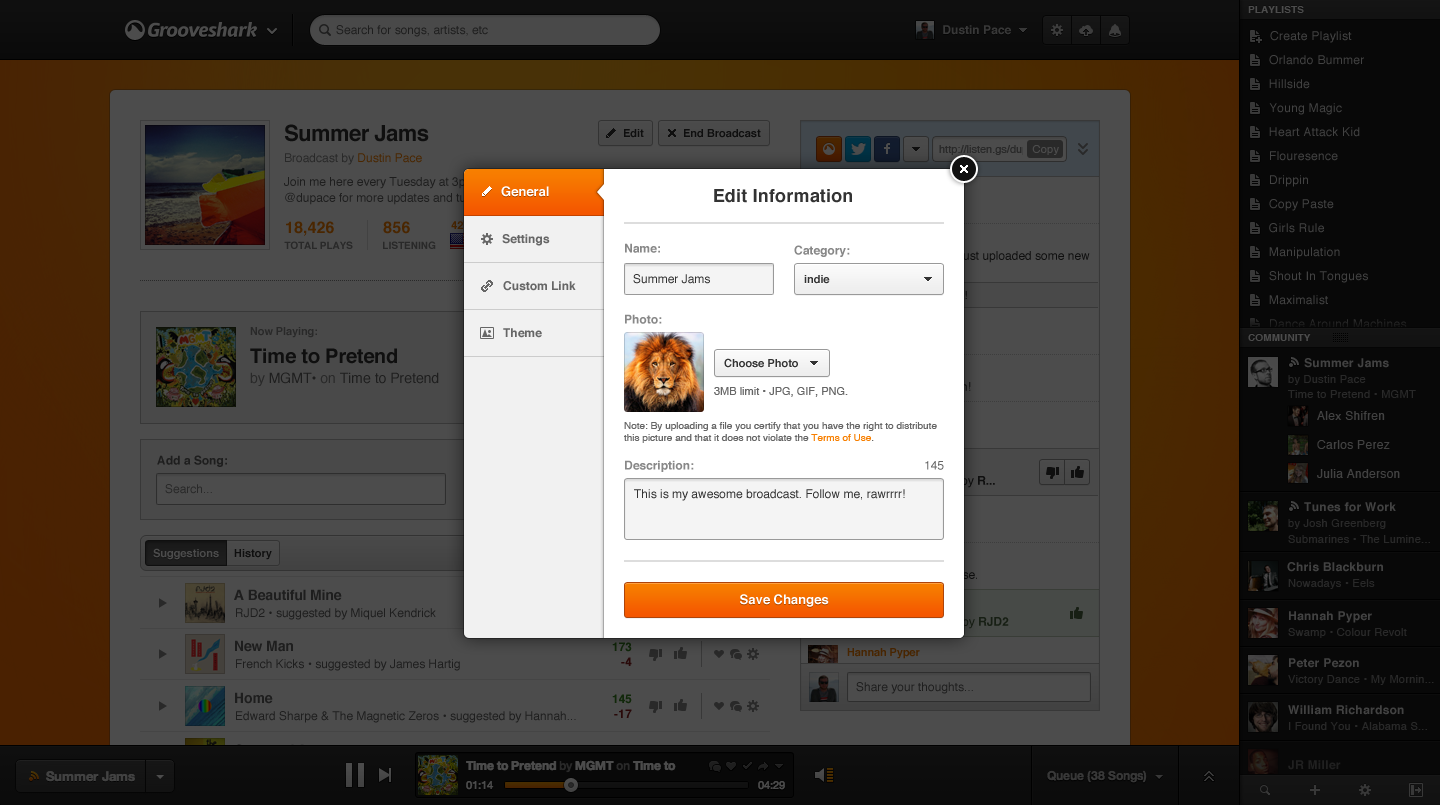Viewport: 1440px width, 805px height.
Task: Pause the currently playing song
Action: tap(354, 775)
